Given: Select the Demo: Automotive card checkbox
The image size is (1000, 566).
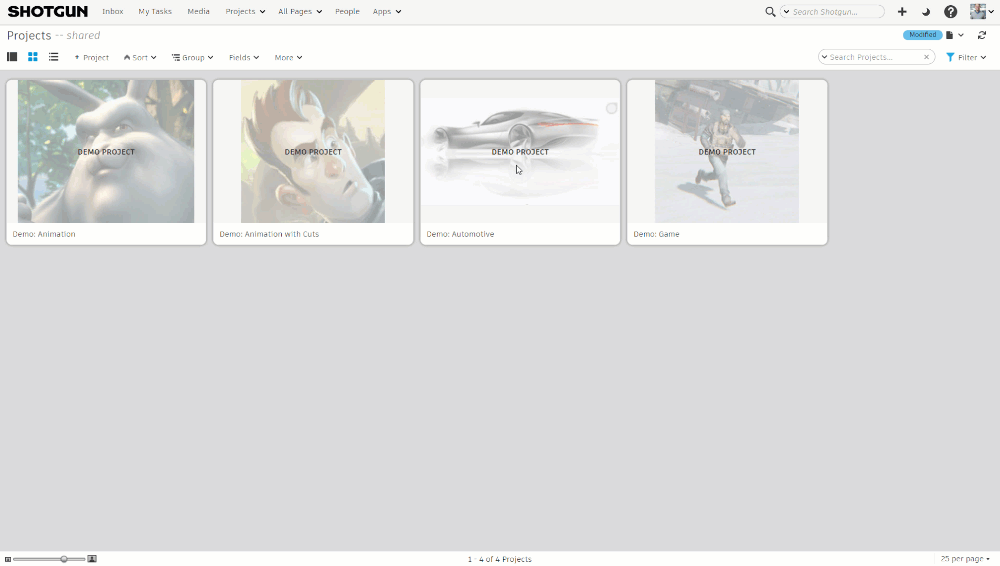Looking at the screenshot, I should 611,108.
